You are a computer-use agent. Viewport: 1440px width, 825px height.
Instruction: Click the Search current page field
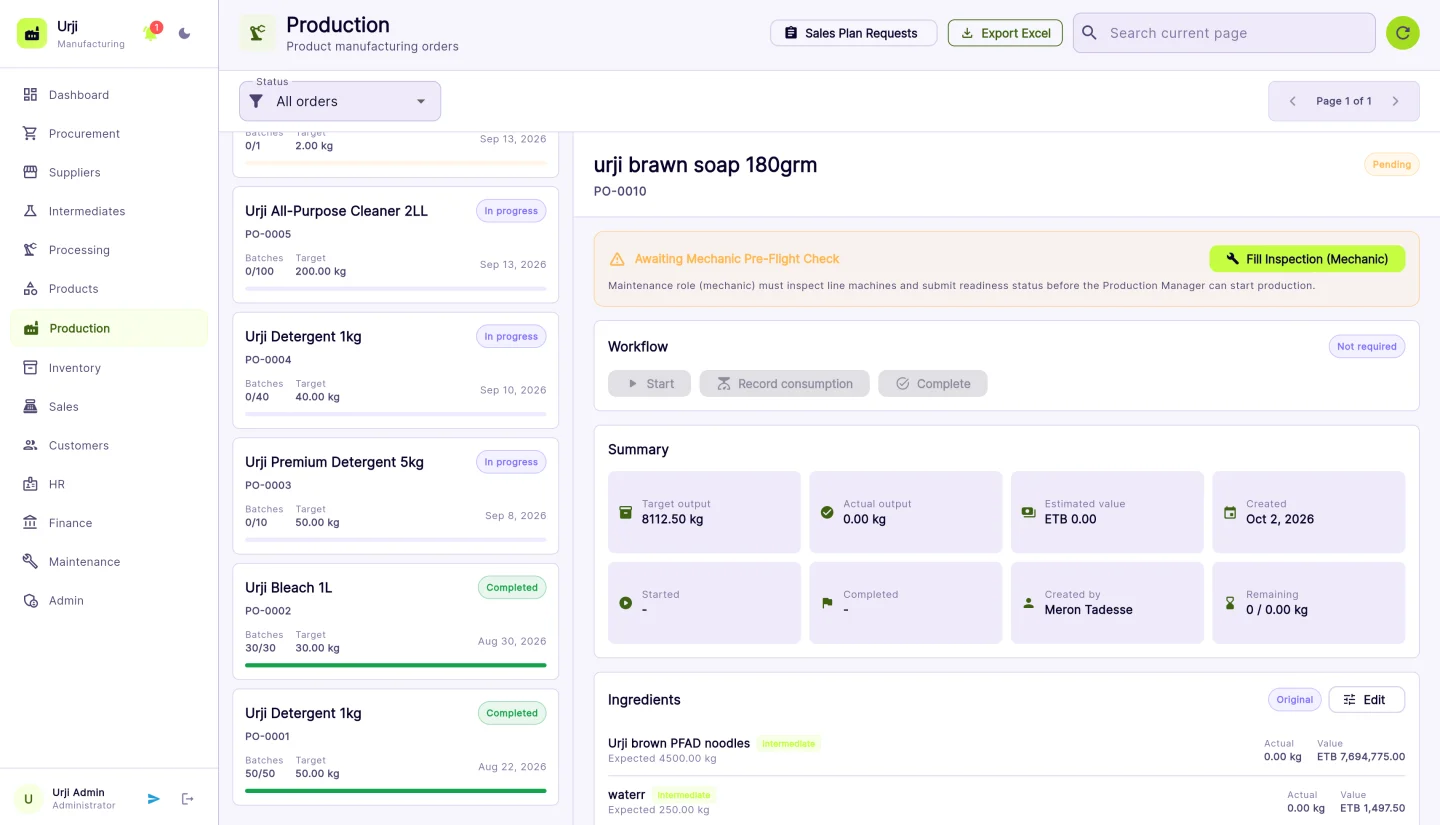(x=1224, y=33)
